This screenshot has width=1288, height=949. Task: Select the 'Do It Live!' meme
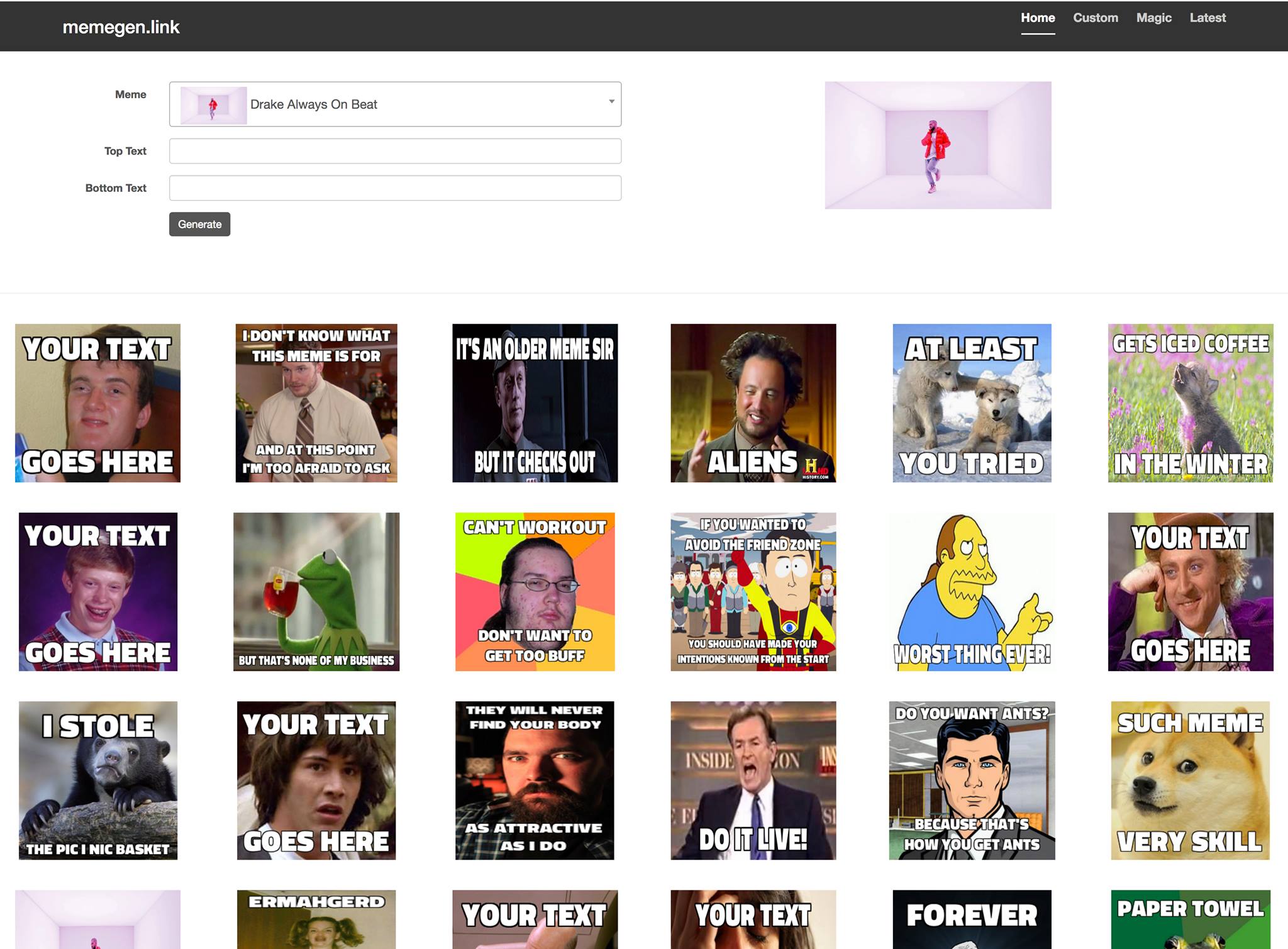pyautogui.click(x=753, y=780)
